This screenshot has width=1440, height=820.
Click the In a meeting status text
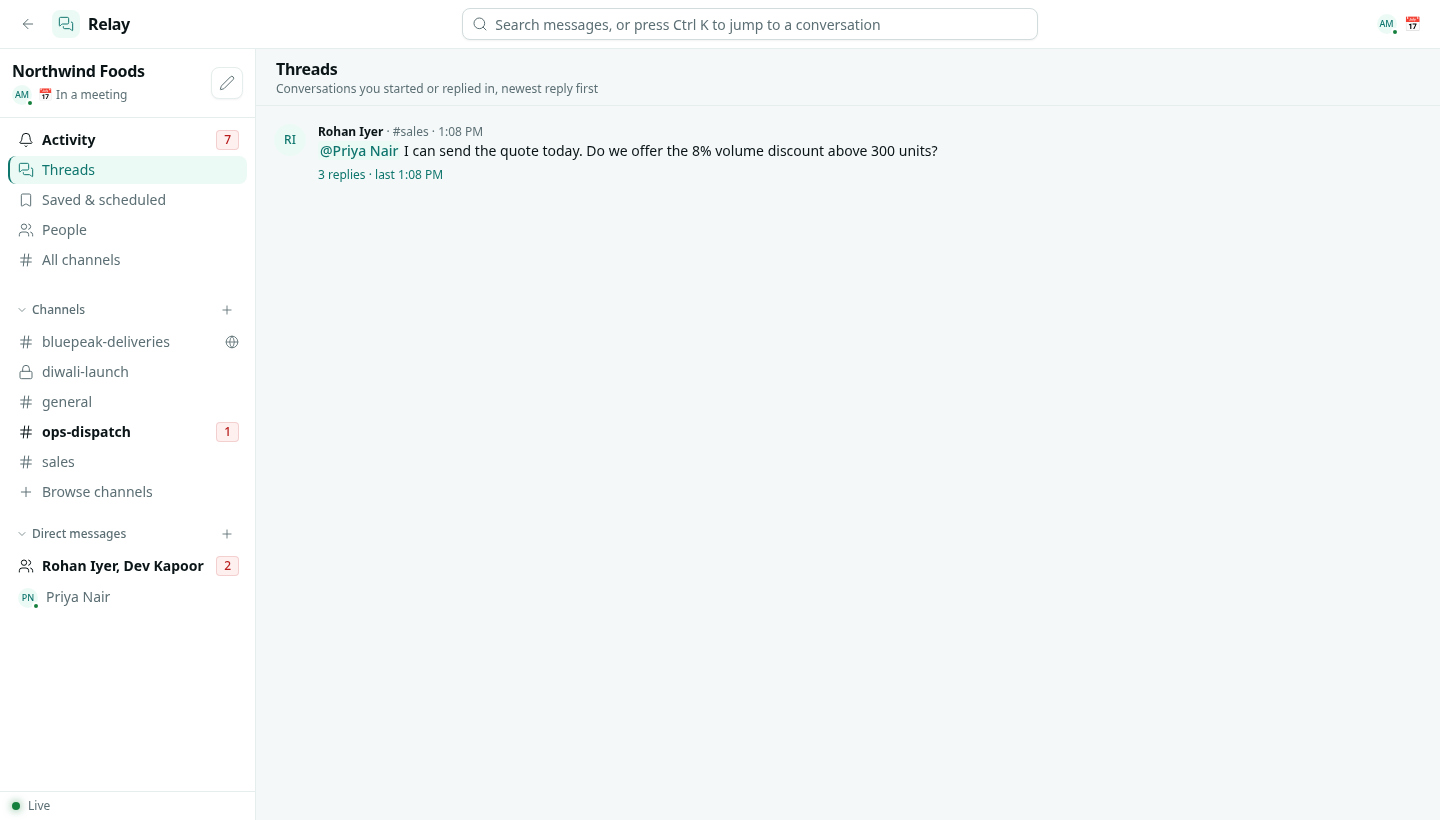pyautogui.click(x=91, y=95)
